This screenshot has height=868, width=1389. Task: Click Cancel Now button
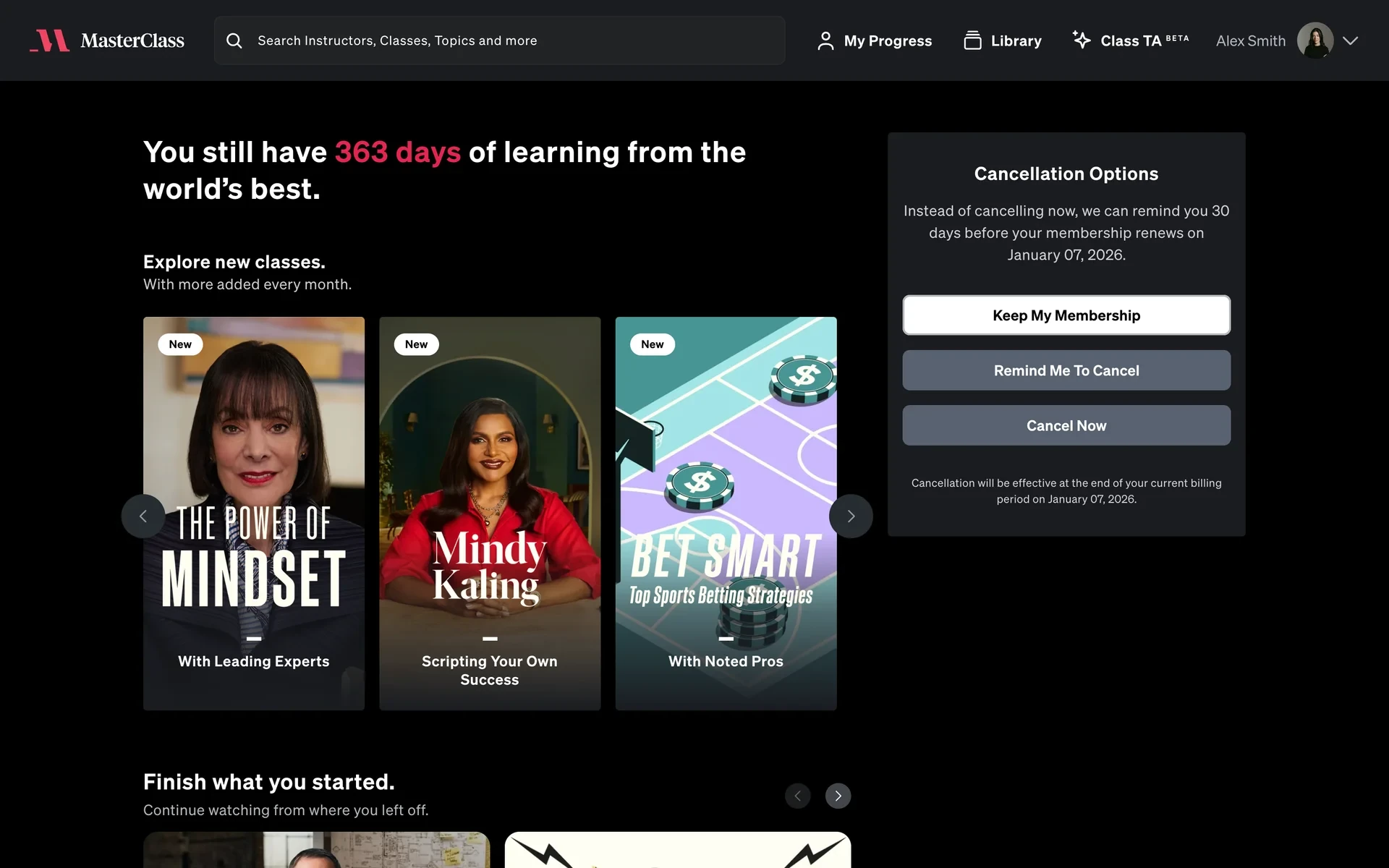pos(1066,425)
